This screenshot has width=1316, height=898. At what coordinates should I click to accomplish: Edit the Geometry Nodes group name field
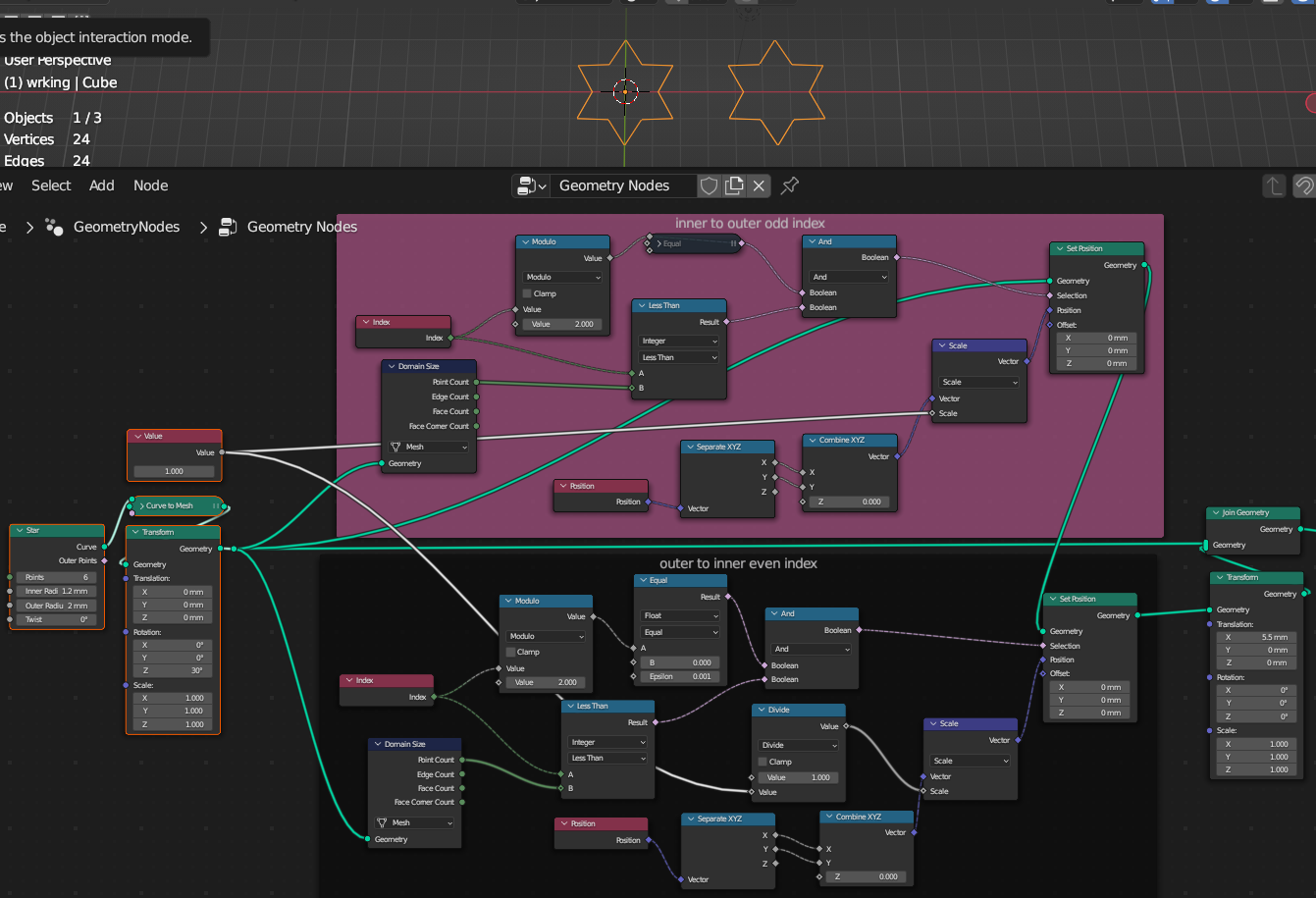623,185
